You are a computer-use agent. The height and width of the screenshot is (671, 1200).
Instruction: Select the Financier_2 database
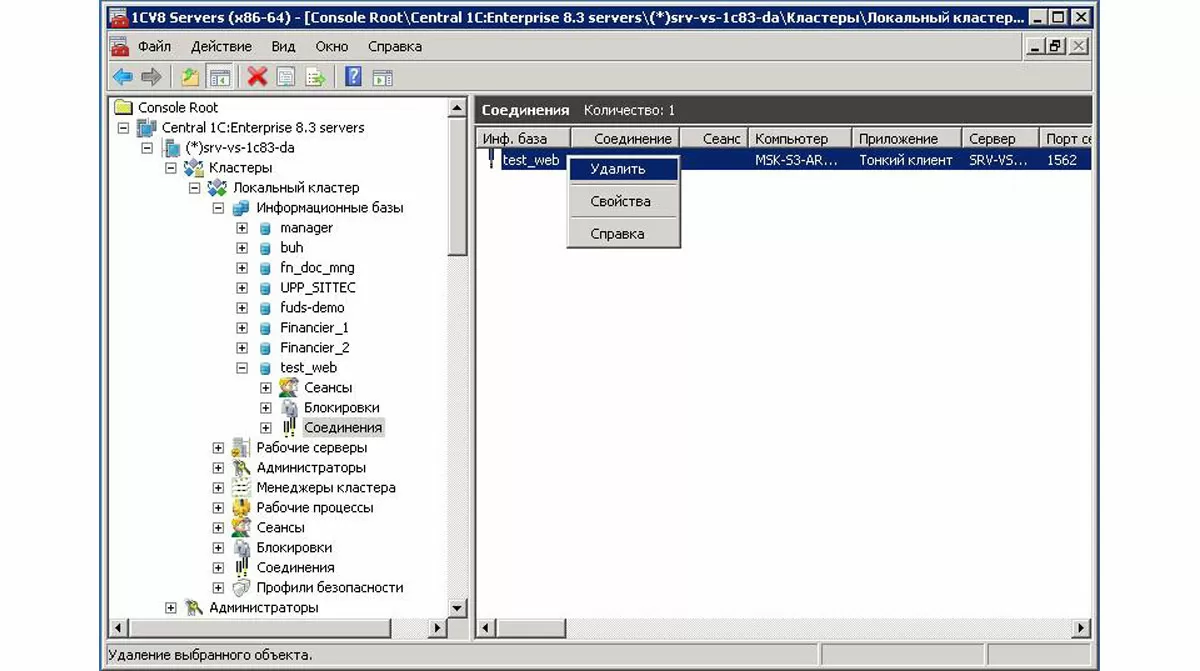point(314,347)
